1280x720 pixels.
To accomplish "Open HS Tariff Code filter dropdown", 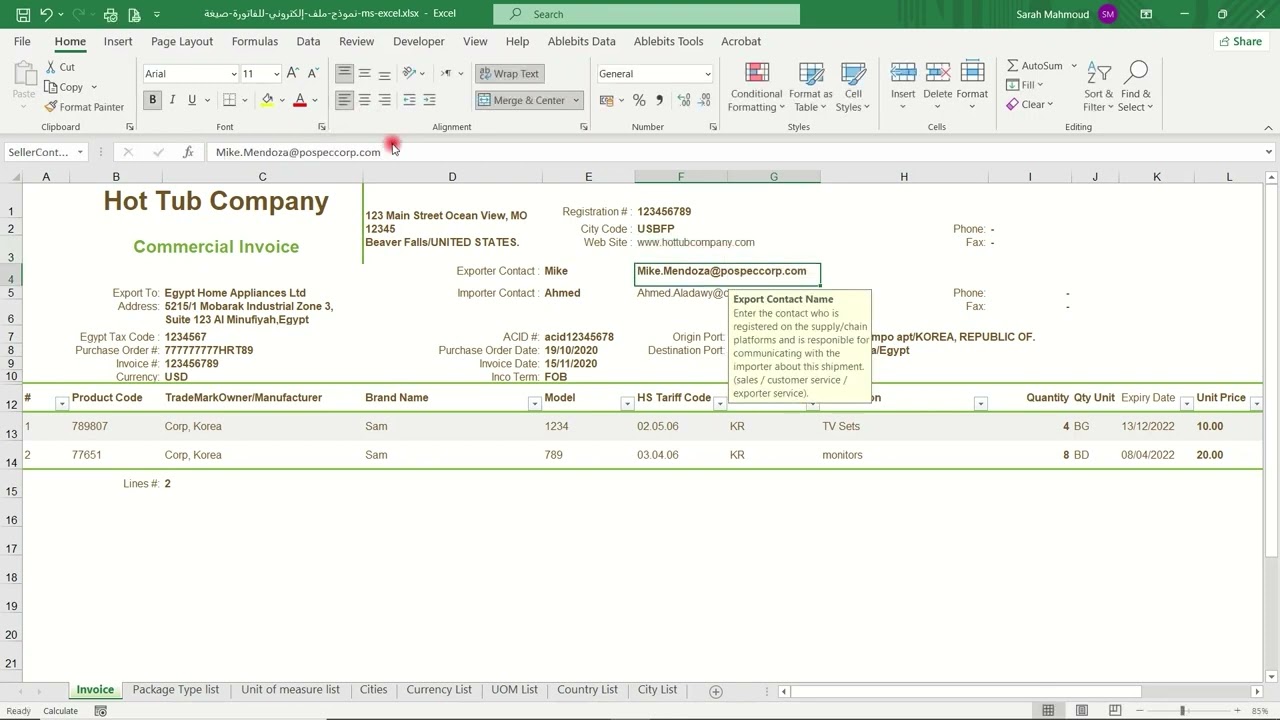I will tap(720, 404).
